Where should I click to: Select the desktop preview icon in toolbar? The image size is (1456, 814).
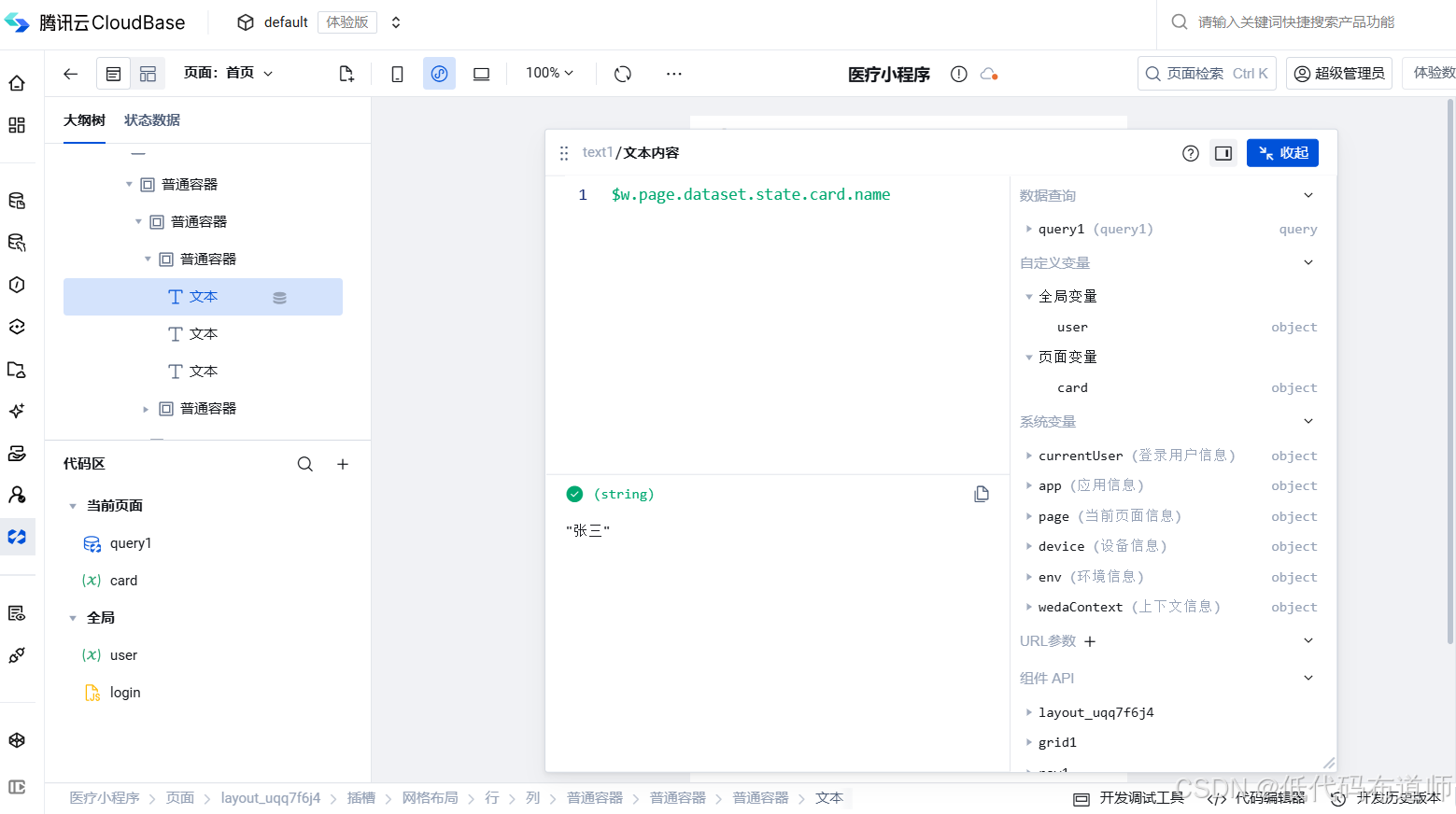pos(481,73)
